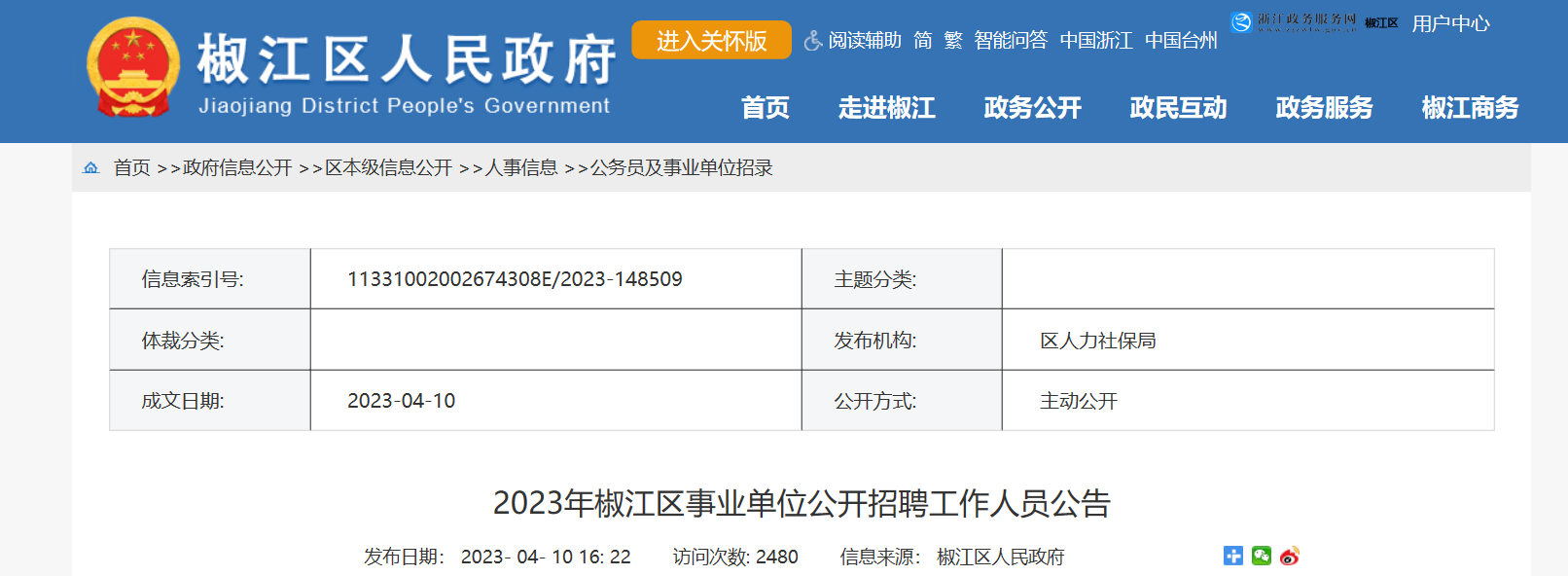Screen dimensions: 1568x576
Task: Click the 2023-04-10 date cell
Action: point(401,401)
